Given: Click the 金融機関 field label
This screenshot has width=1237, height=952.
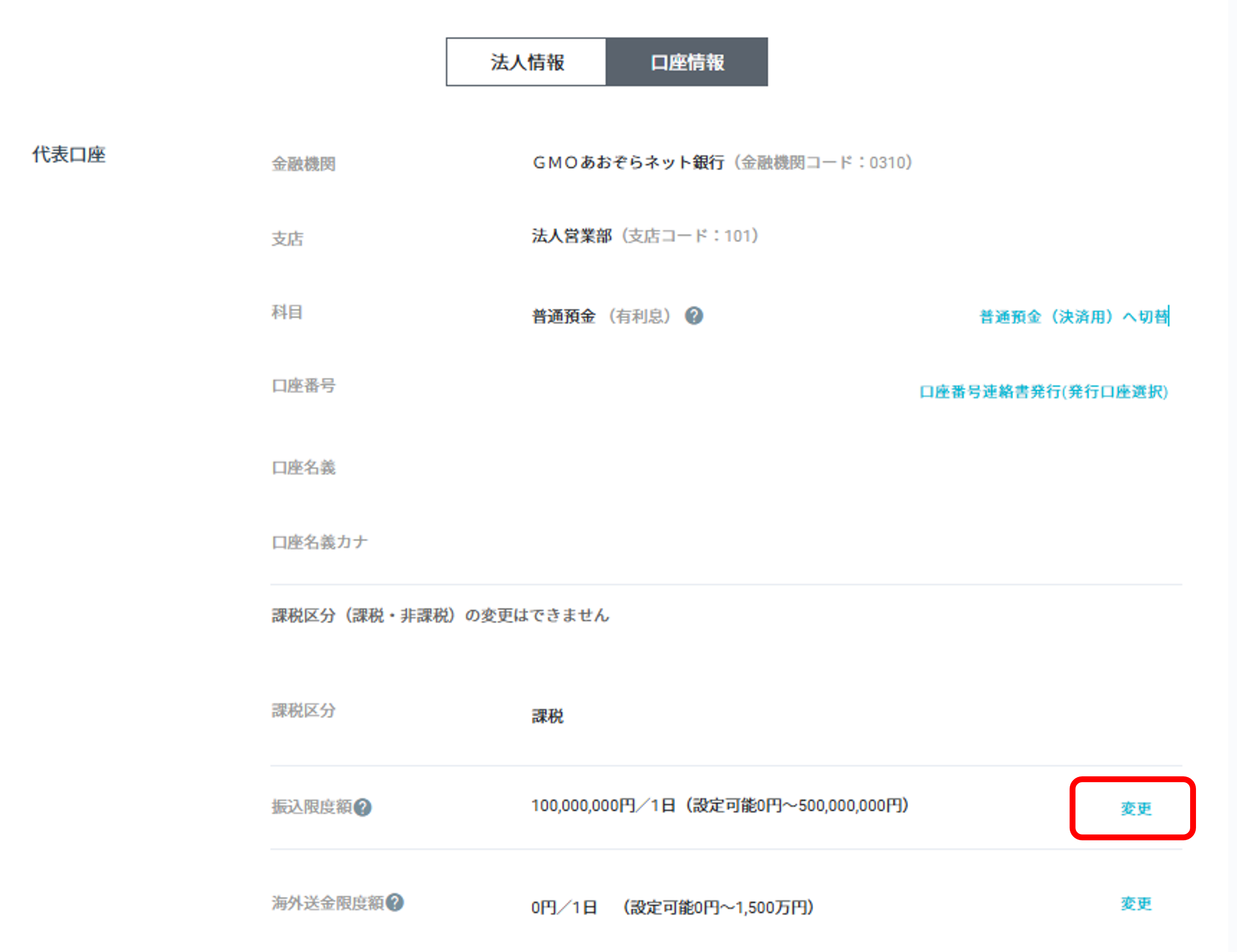Looking at the screenshot, I should (303, 164).
